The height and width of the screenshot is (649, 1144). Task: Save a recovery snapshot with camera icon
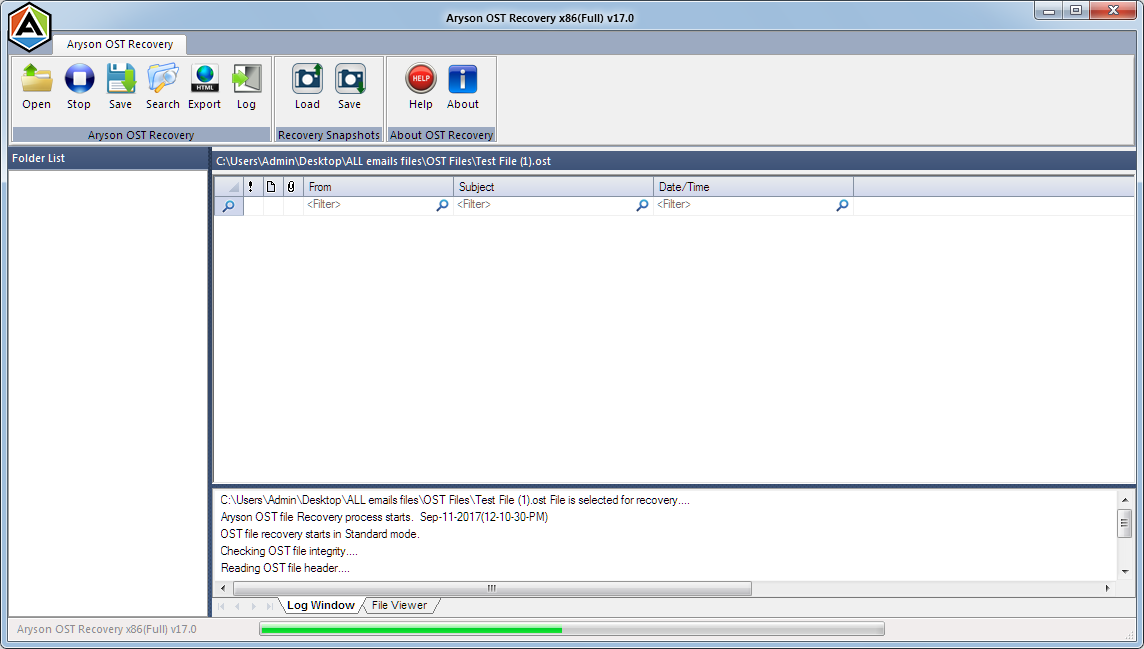[x=349, y=86]
